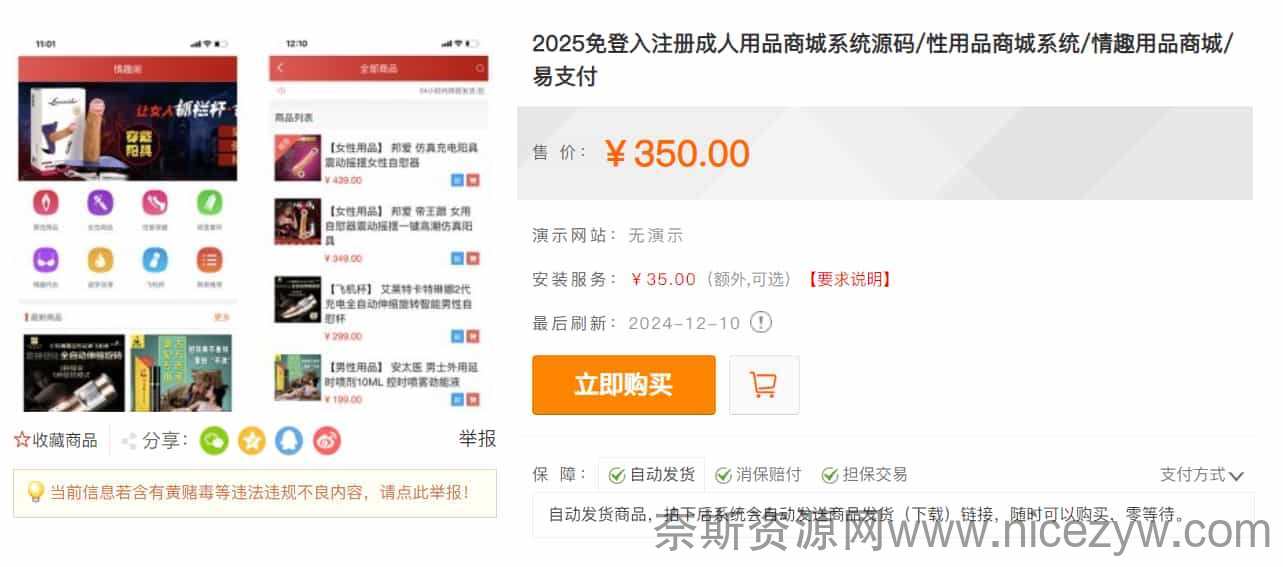Click the lightbulb icon in the warning banner
Image resolution: width=1283 pixels, height=567 pixels.
(35, 492)
